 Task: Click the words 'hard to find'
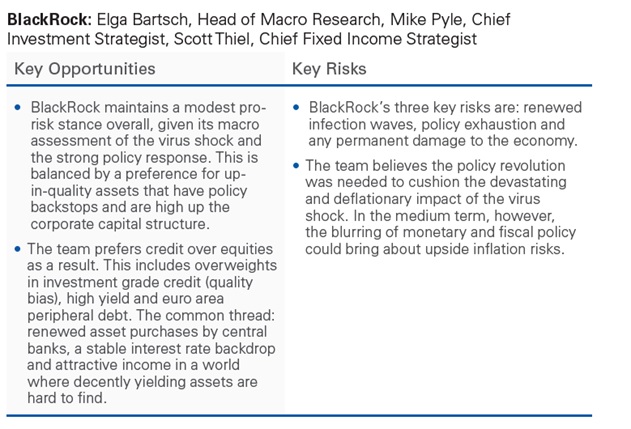tap(67, 398)
